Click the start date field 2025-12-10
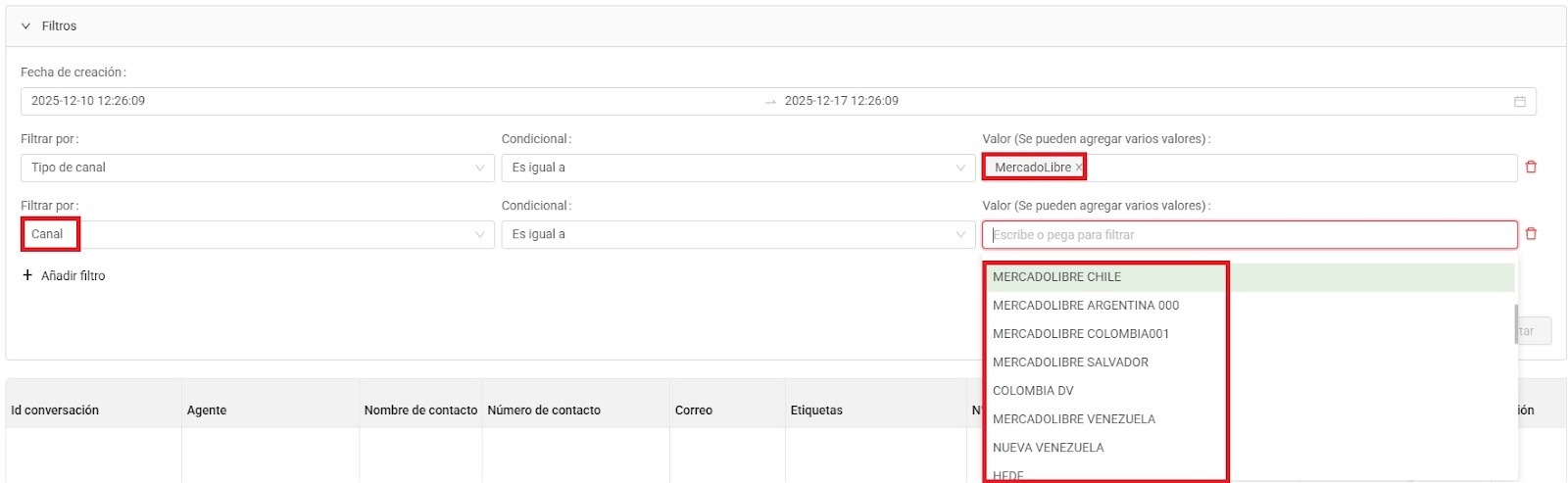Image resolution: width=1568 pixels, height=483 pixels. (88, 101)
